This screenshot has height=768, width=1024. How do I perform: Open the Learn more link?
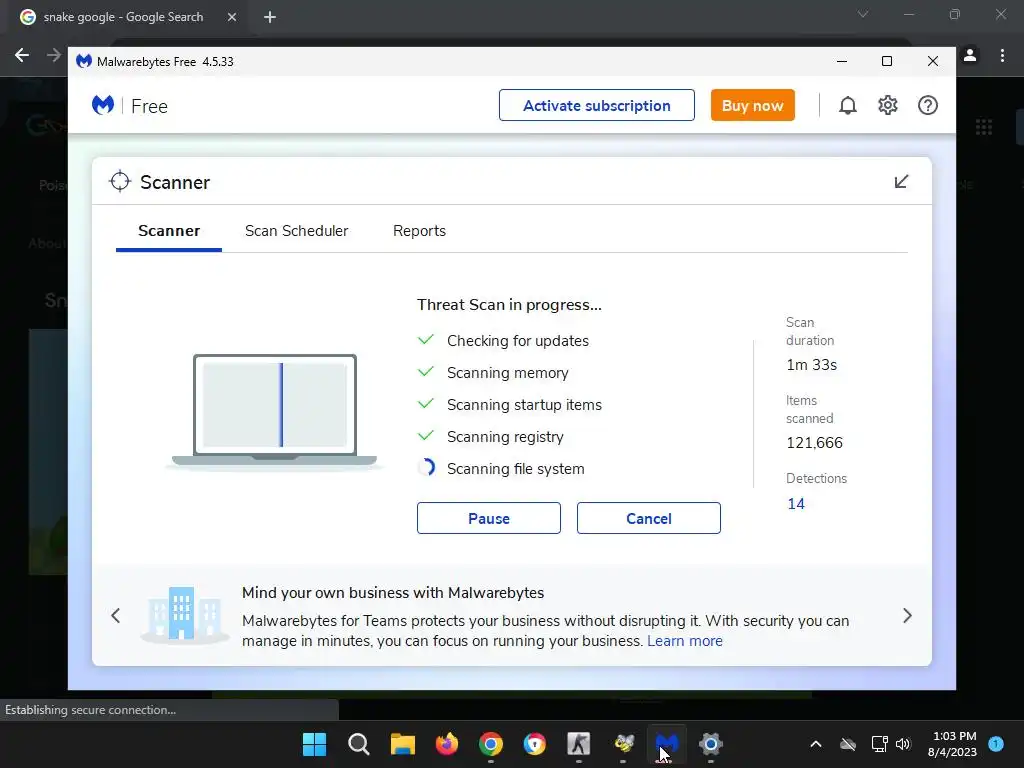point(684,641)
